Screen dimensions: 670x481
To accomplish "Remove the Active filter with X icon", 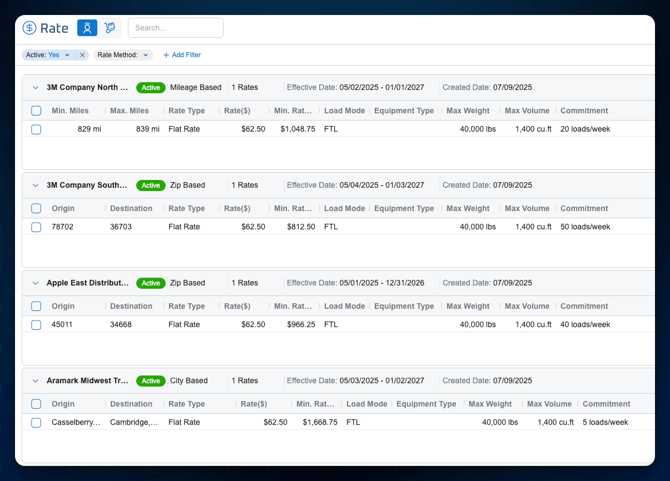I will [x=82, y=55].
